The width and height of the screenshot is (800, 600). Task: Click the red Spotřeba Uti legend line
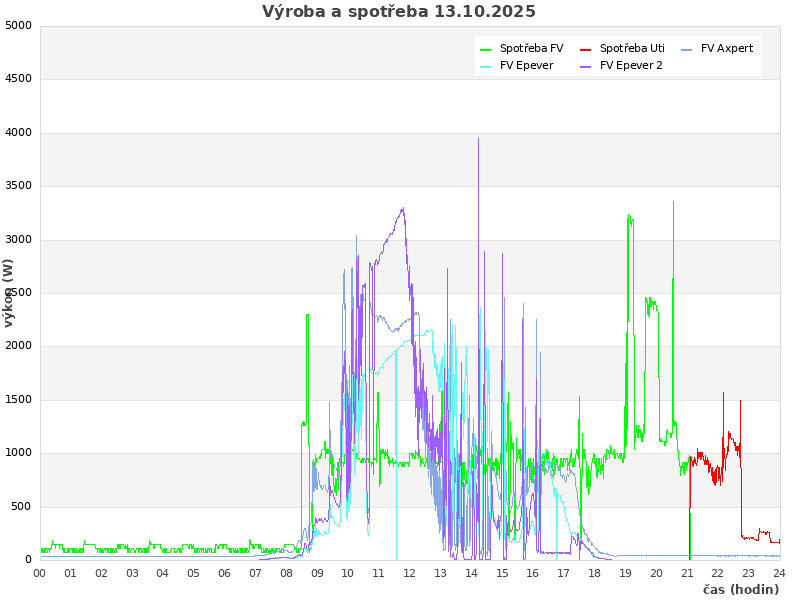coord(586,49)
